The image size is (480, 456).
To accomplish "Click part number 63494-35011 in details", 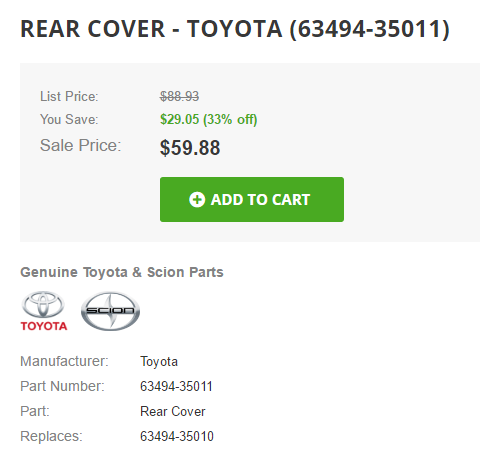I will point(176,387).
